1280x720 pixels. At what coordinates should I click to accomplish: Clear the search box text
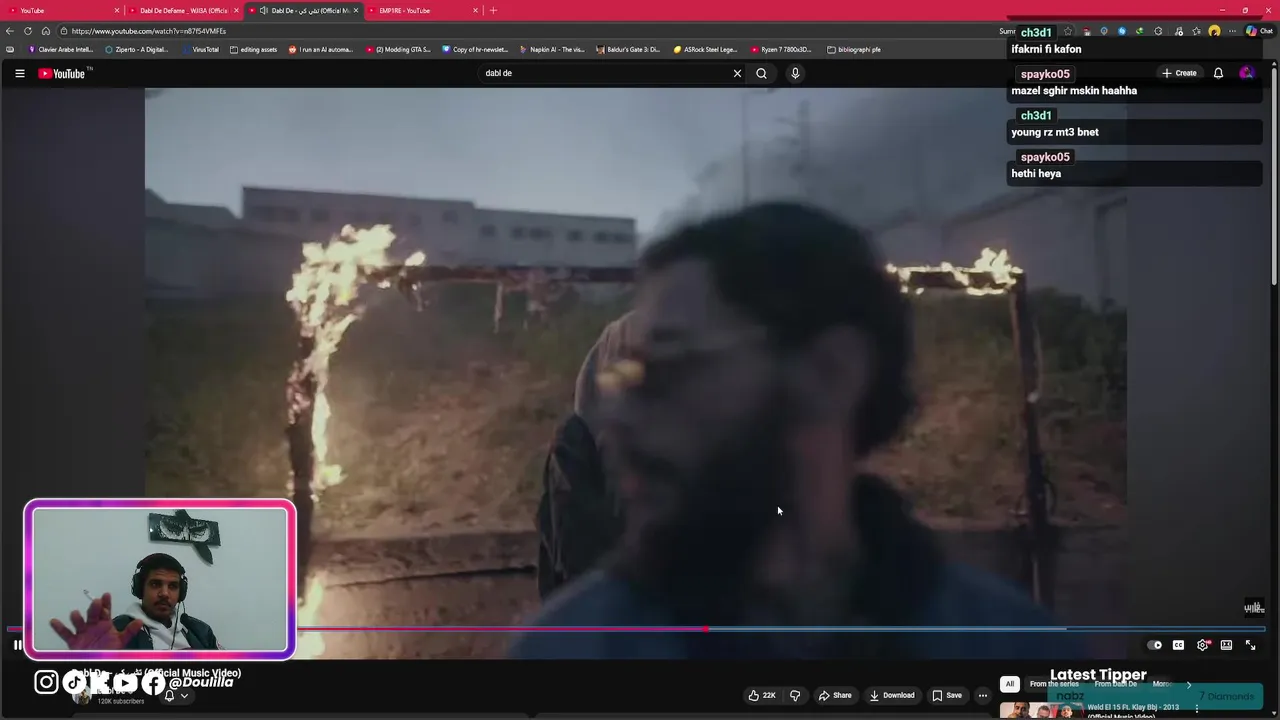[x=737, y=73]
